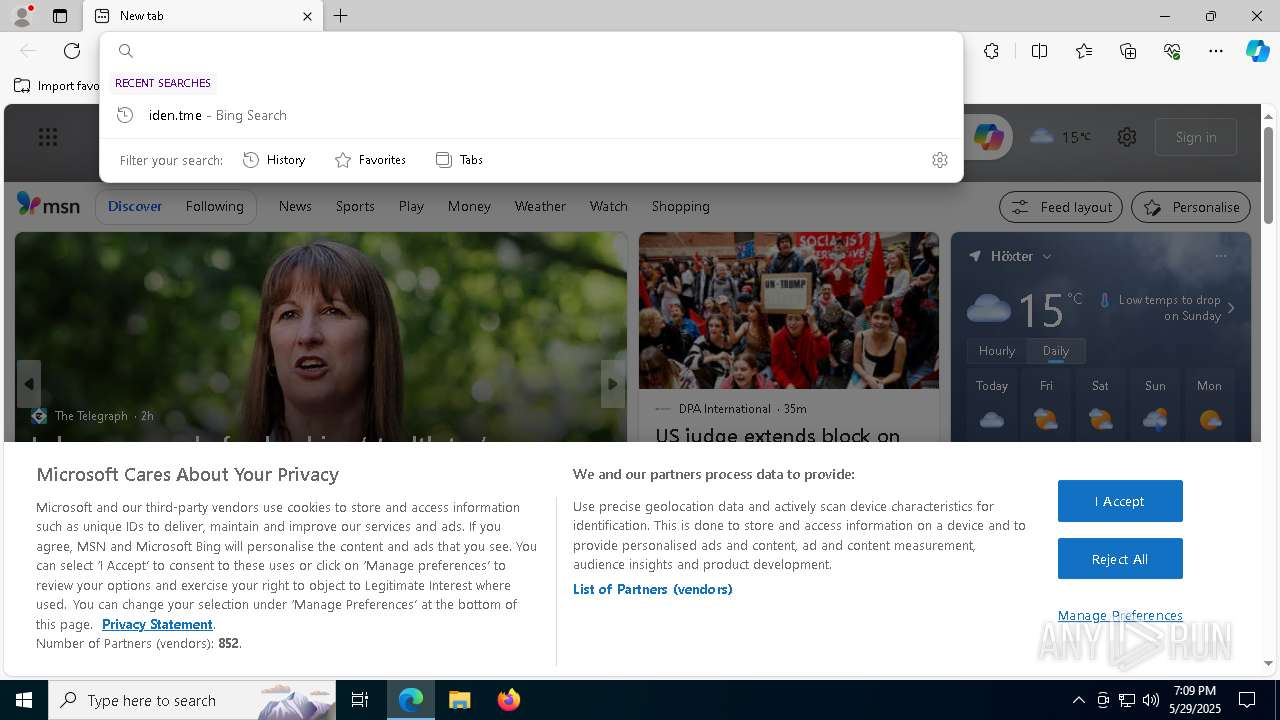Launch Firefox from the taskbar

pos(509,700)
